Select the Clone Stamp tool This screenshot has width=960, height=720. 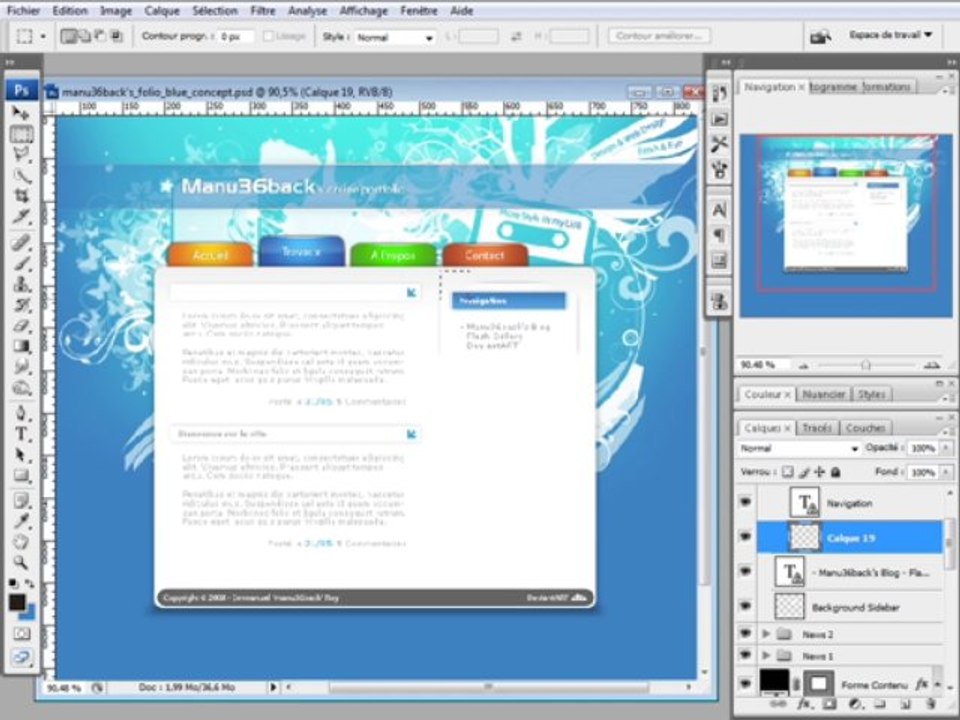click(21, 284)
